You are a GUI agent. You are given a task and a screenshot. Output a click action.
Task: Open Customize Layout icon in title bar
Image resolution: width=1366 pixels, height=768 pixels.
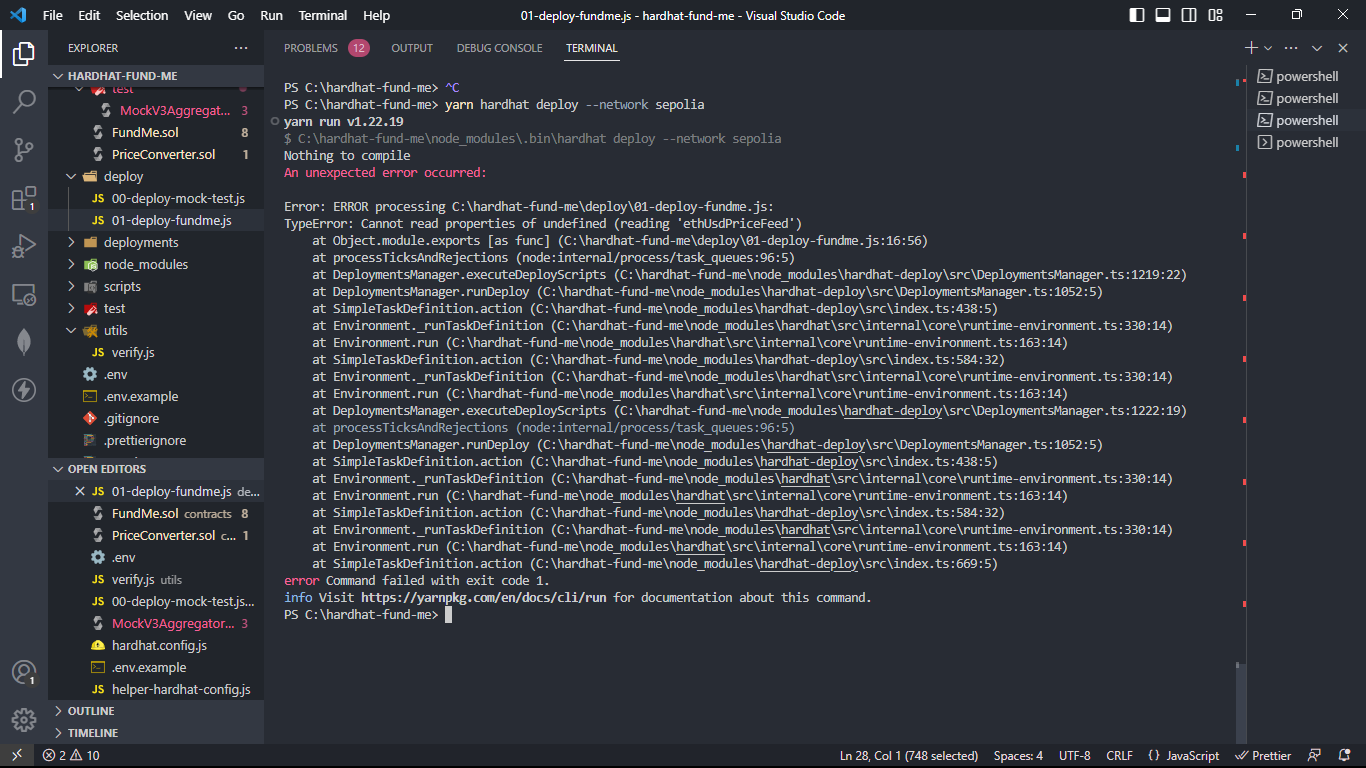pos(1214,15)
